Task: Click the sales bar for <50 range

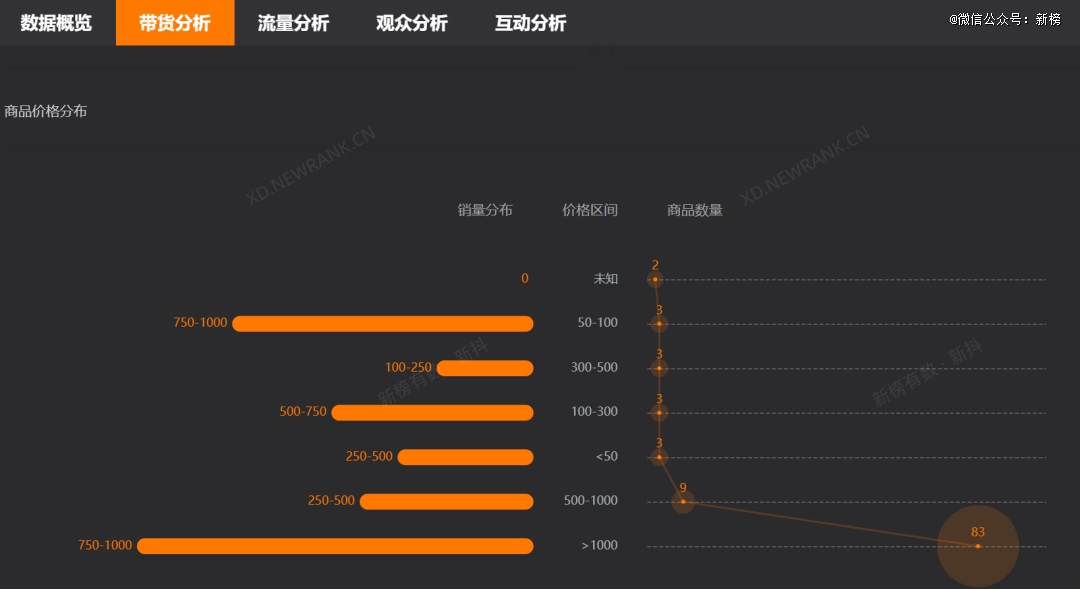Action: tap(466, 457)
